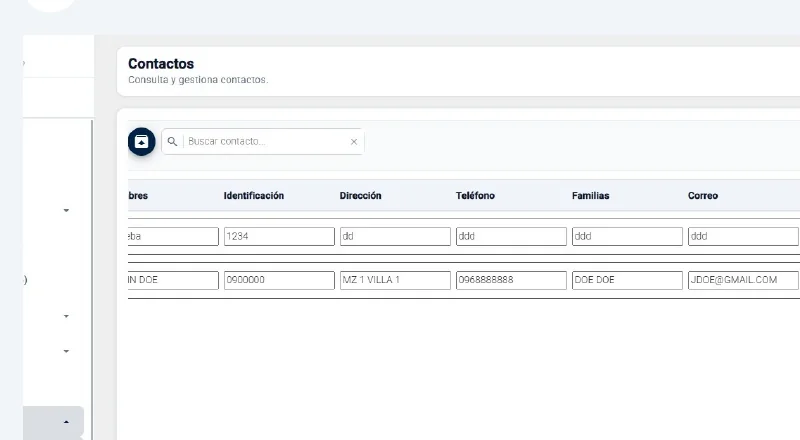Select the Familias field containing DOE DOE
Viewport: 800px width, 440px height.
click(627, 280)
